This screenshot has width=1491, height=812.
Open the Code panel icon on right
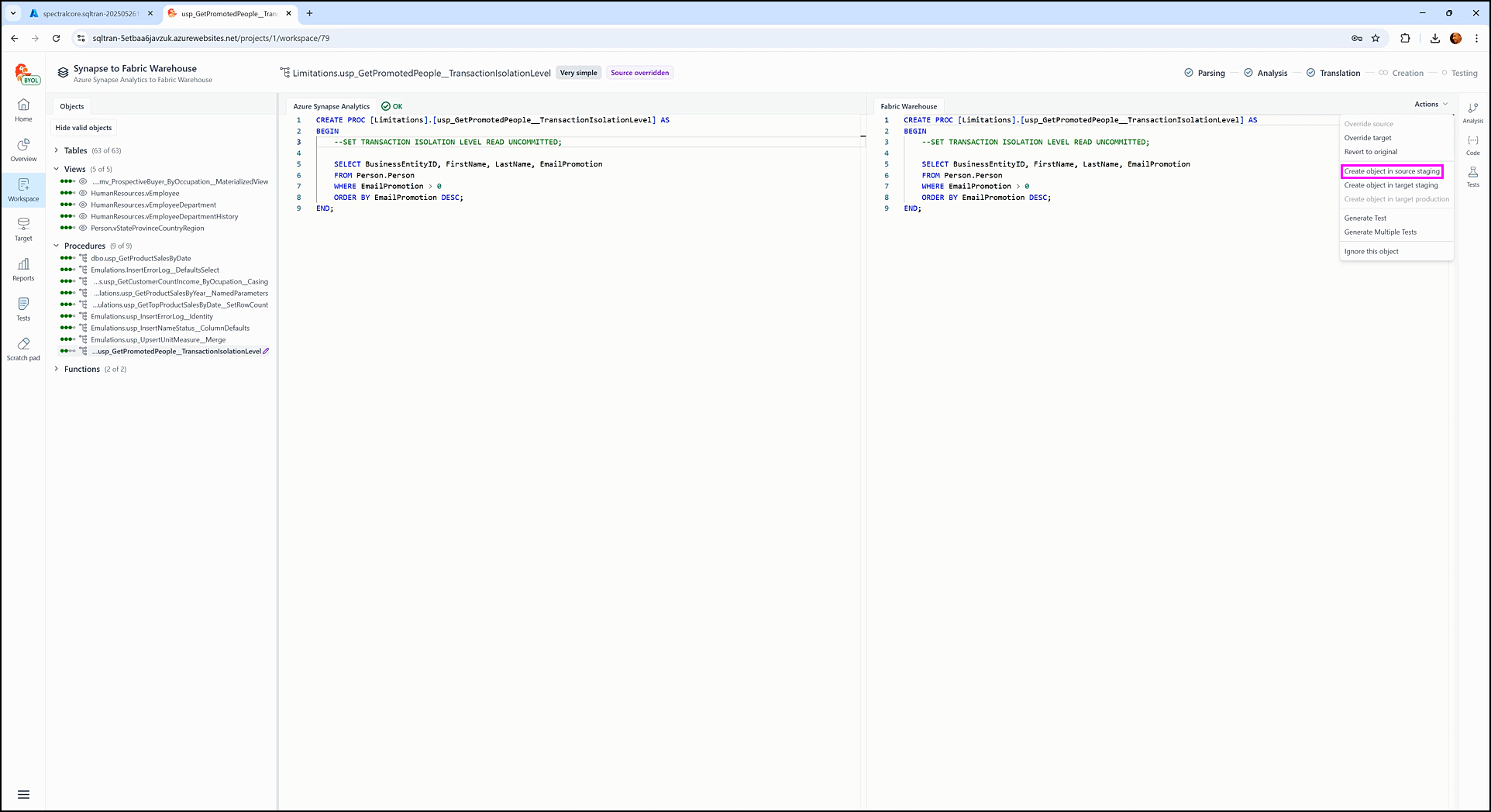[x=1472, y=145]
